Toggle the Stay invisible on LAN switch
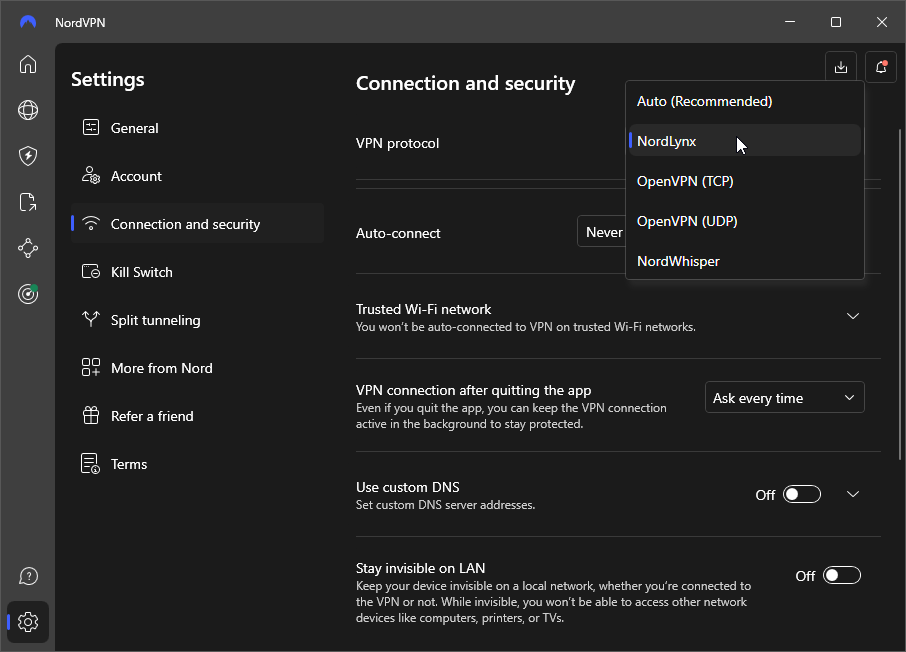The width and height of the screenshot is (906, 652). pos(841,576)
